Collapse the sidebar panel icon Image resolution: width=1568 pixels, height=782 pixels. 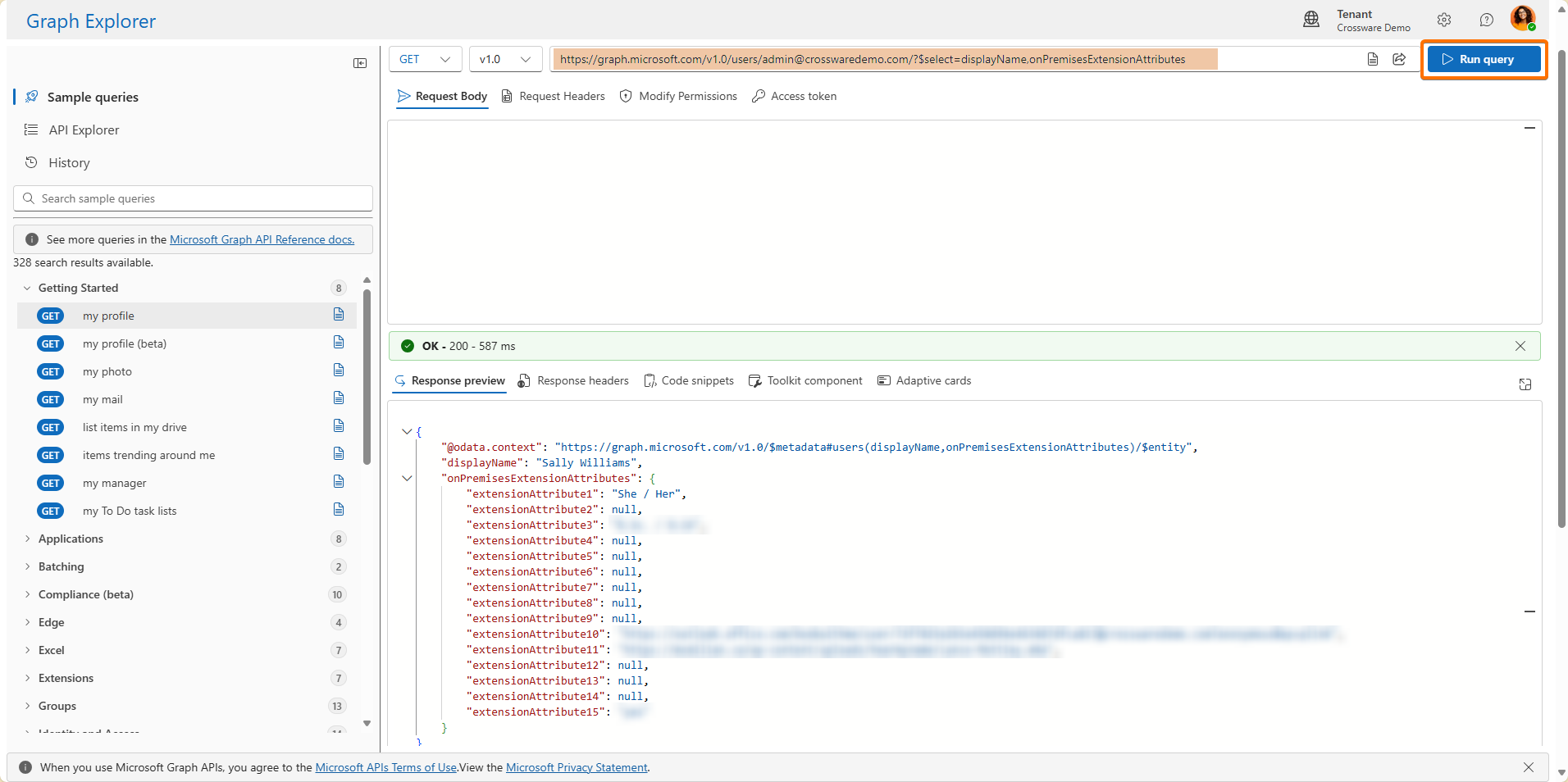[x=360, y=63]
